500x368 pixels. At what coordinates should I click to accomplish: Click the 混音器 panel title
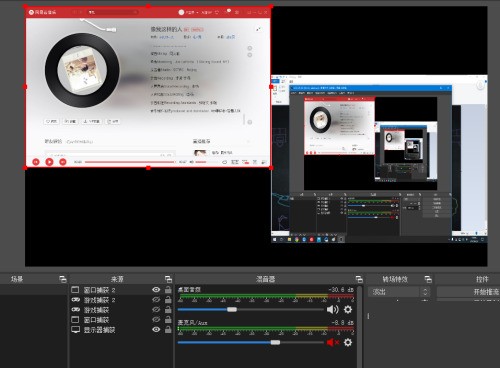coord(265,279)
